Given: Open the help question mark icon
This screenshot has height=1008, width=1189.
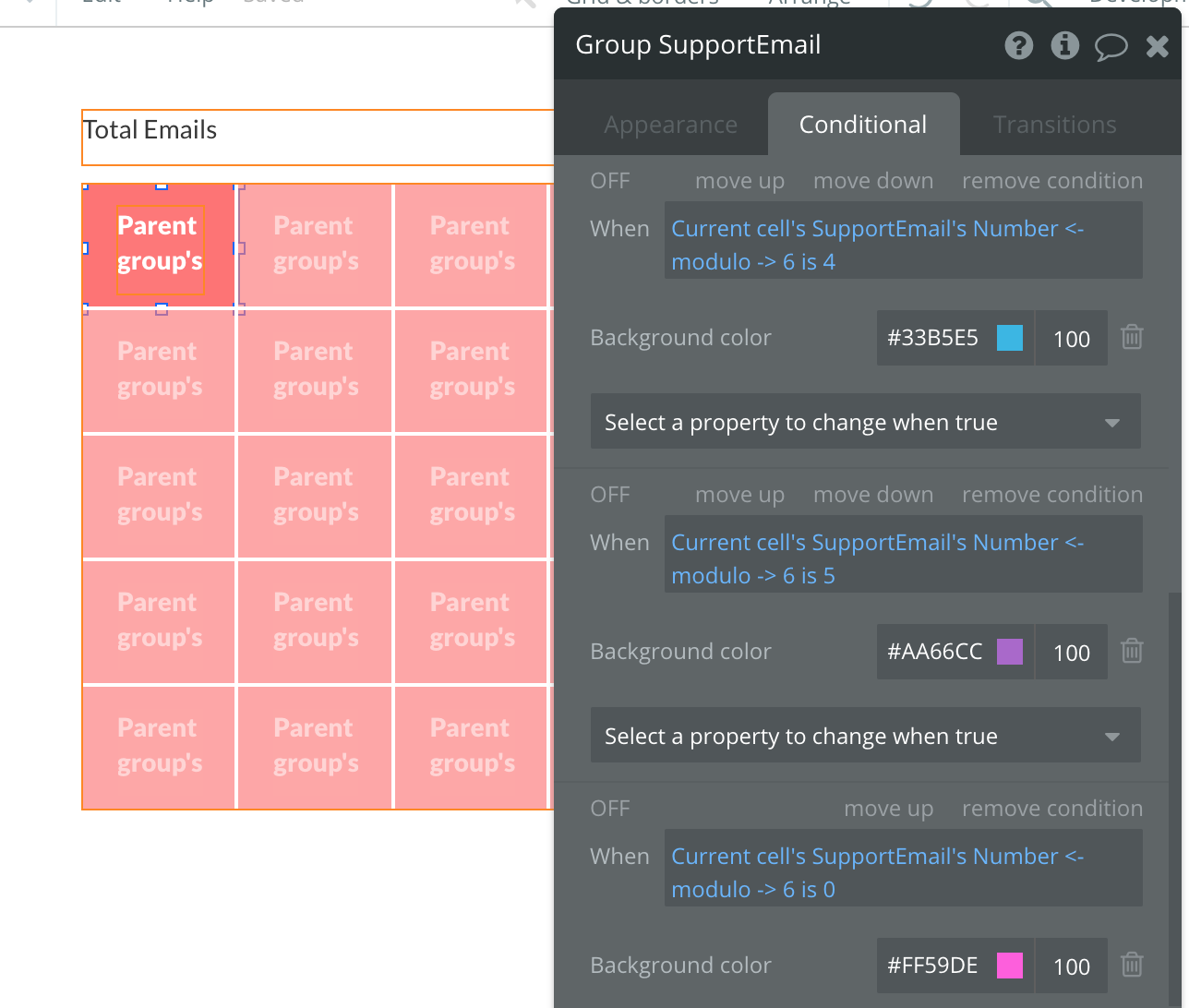Looking at the screenshot, I should (1019, 45).
